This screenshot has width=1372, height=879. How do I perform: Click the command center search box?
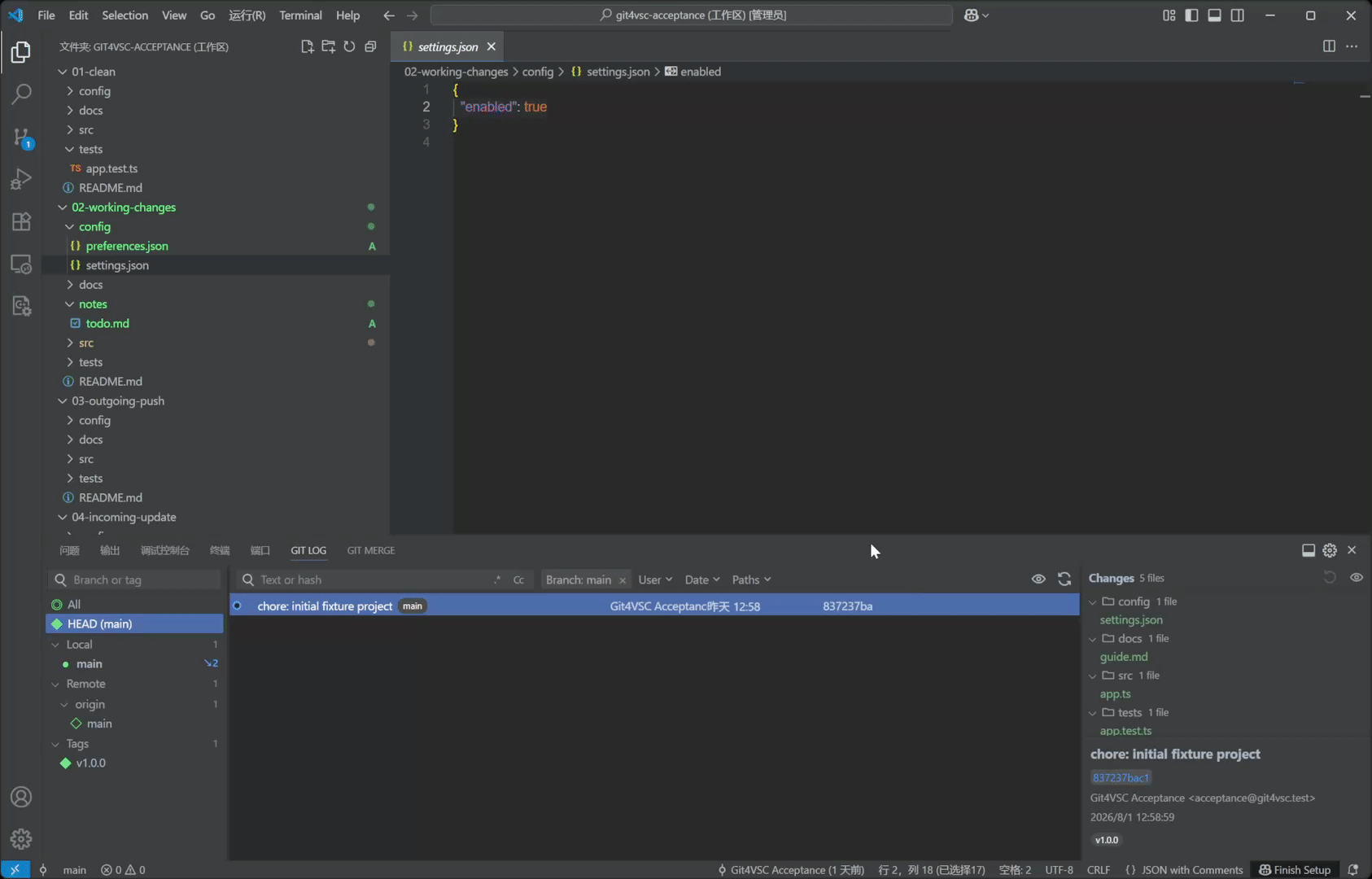click(x=692, y=15)
